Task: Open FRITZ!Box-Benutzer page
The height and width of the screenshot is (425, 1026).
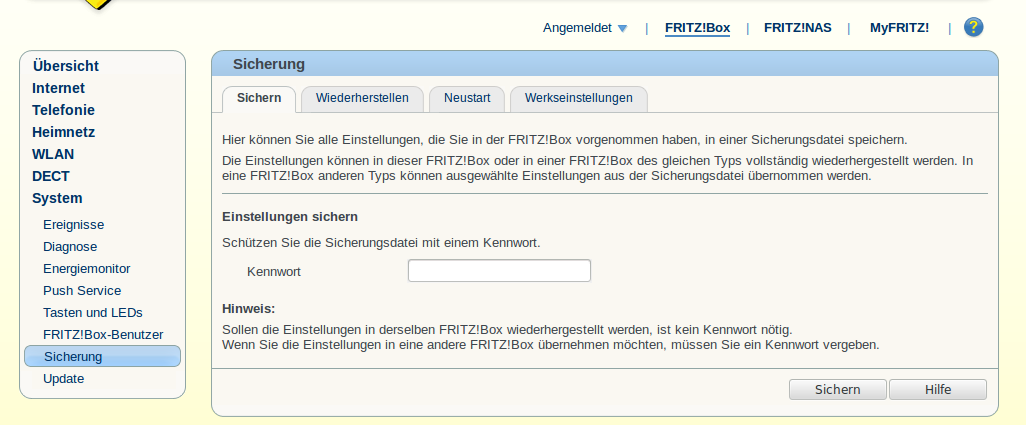Action: [103, 335]
